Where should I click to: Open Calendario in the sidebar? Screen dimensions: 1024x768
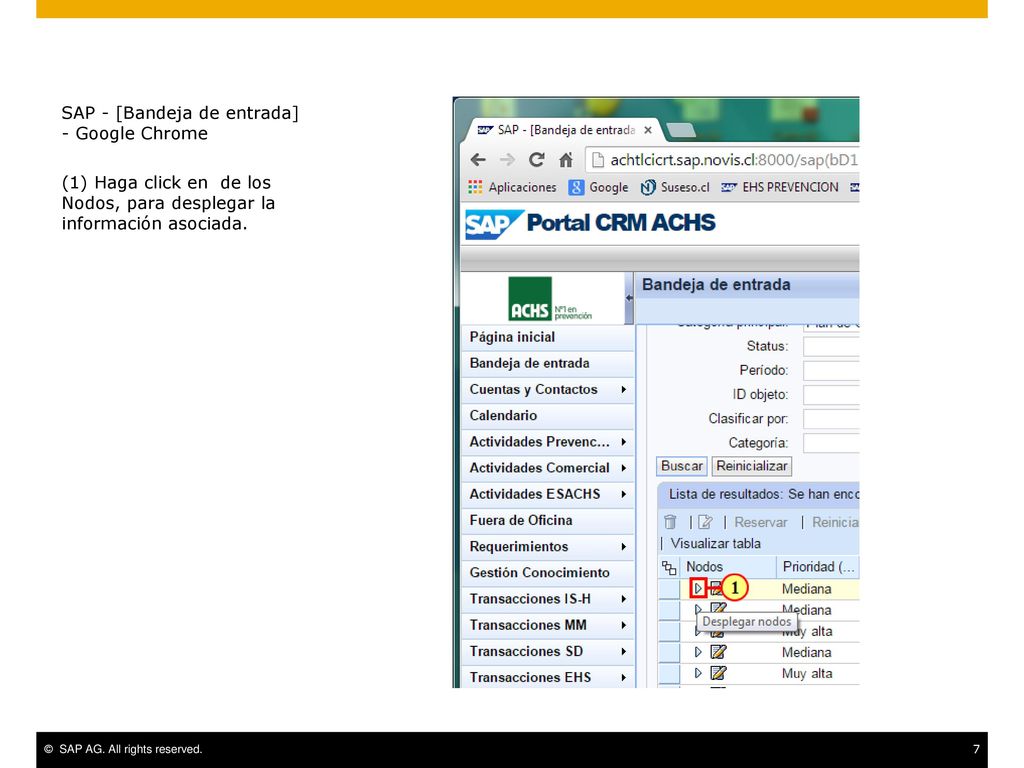tap(547, 415)
